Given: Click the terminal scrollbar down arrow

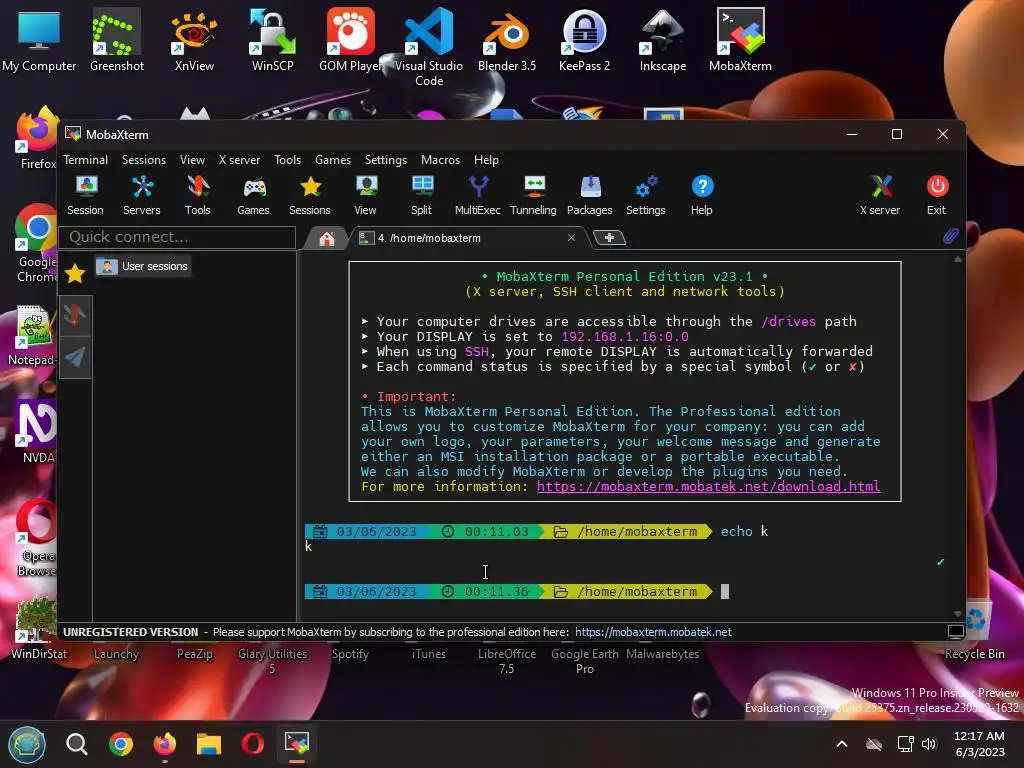Looking at the screenshot, I should click(x=957, y=614).
